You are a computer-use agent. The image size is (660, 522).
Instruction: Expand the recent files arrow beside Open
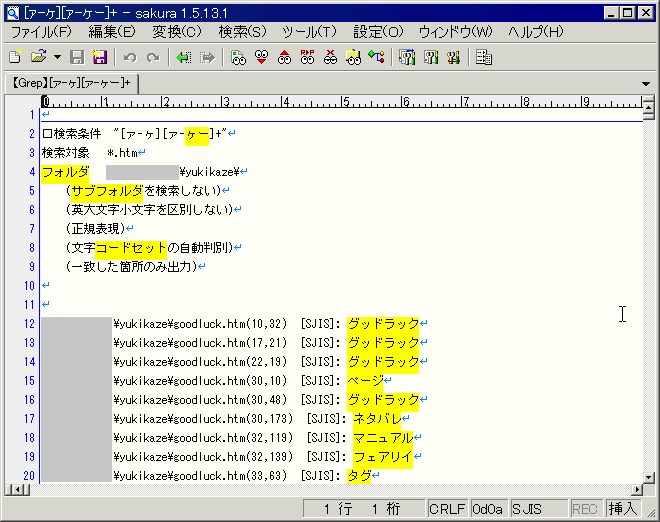pos(57,57)
